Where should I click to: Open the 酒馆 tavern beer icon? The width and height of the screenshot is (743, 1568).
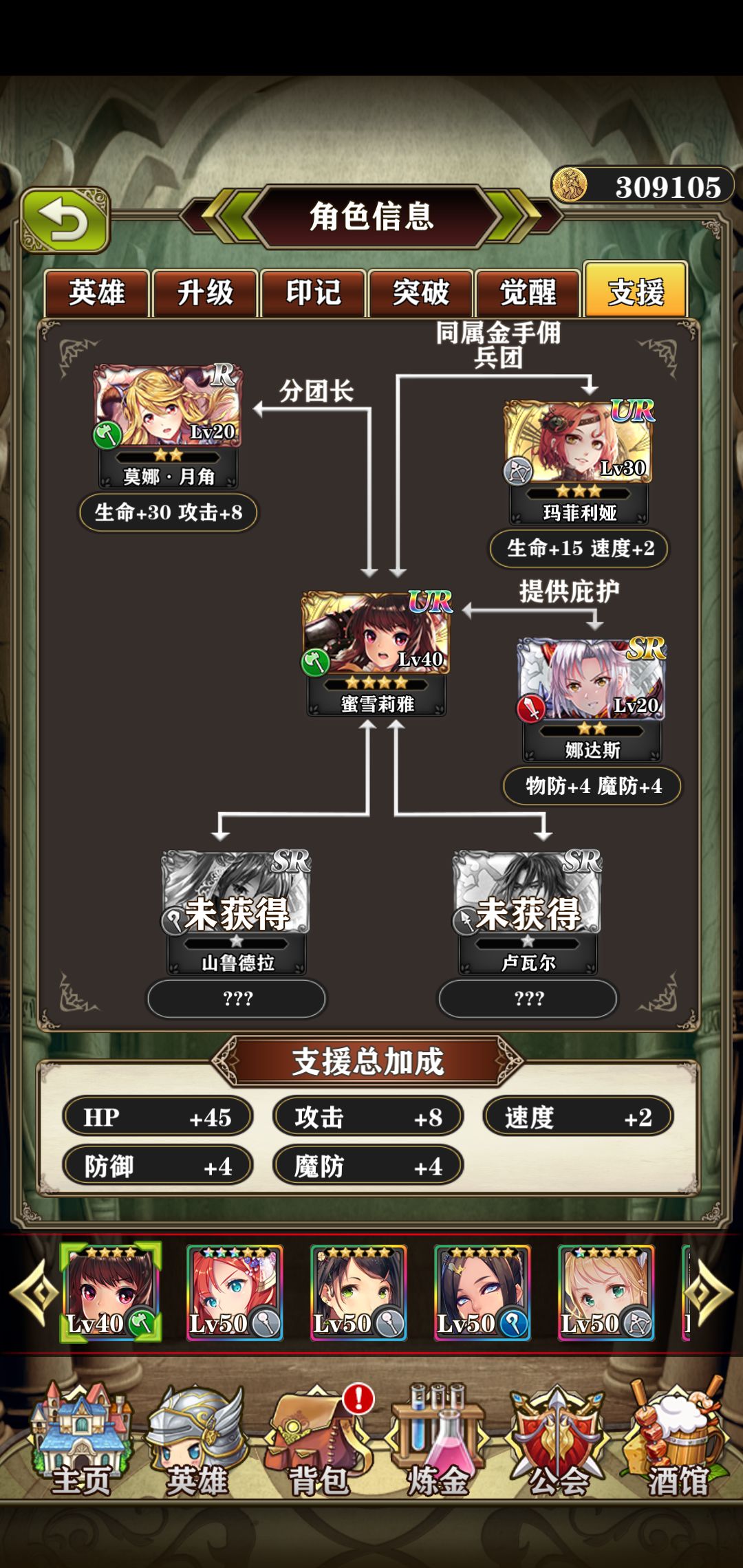(x=678, y=1441)
